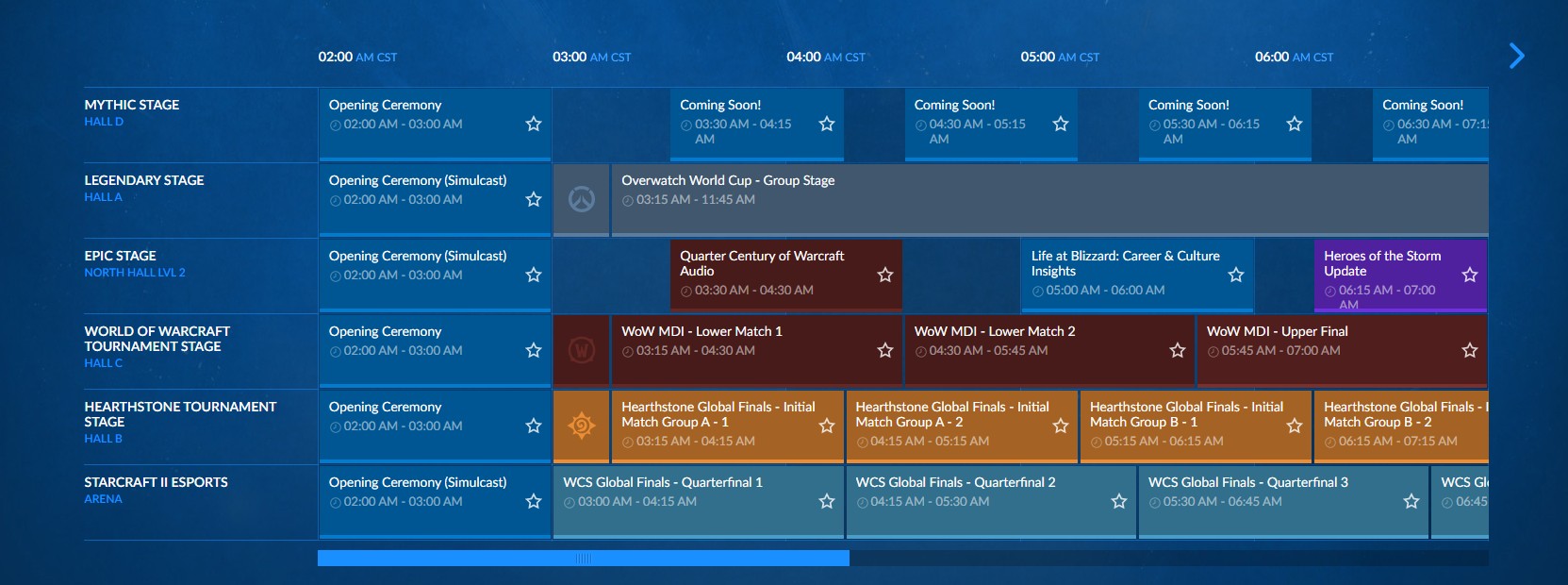Open the 06:30 AM Coming Soon event
1568x585 pixels.
(1430, 124)
